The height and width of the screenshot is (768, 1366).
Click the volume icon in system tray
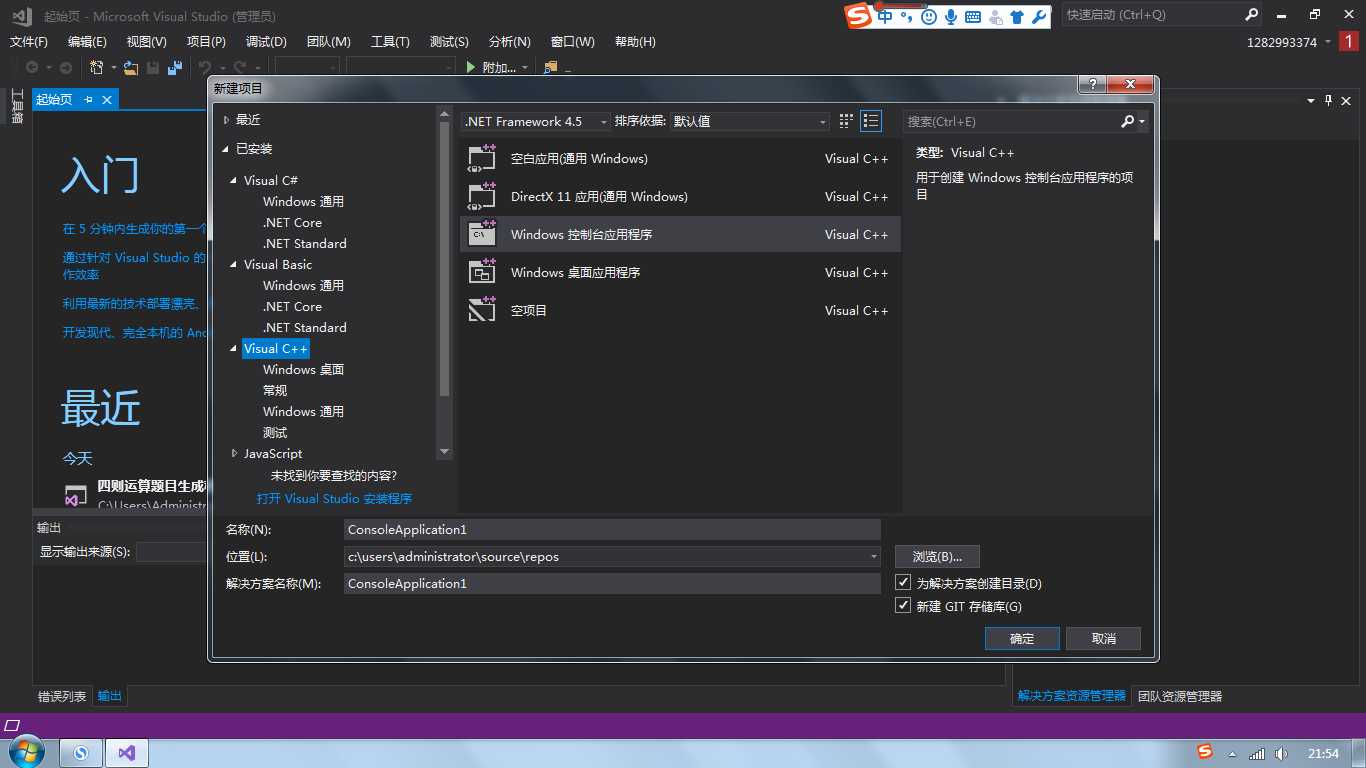click(1281, 753)
